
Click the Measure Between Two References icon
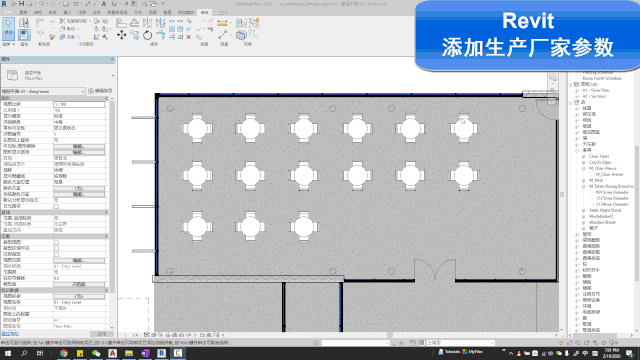(x=222, y=36)
